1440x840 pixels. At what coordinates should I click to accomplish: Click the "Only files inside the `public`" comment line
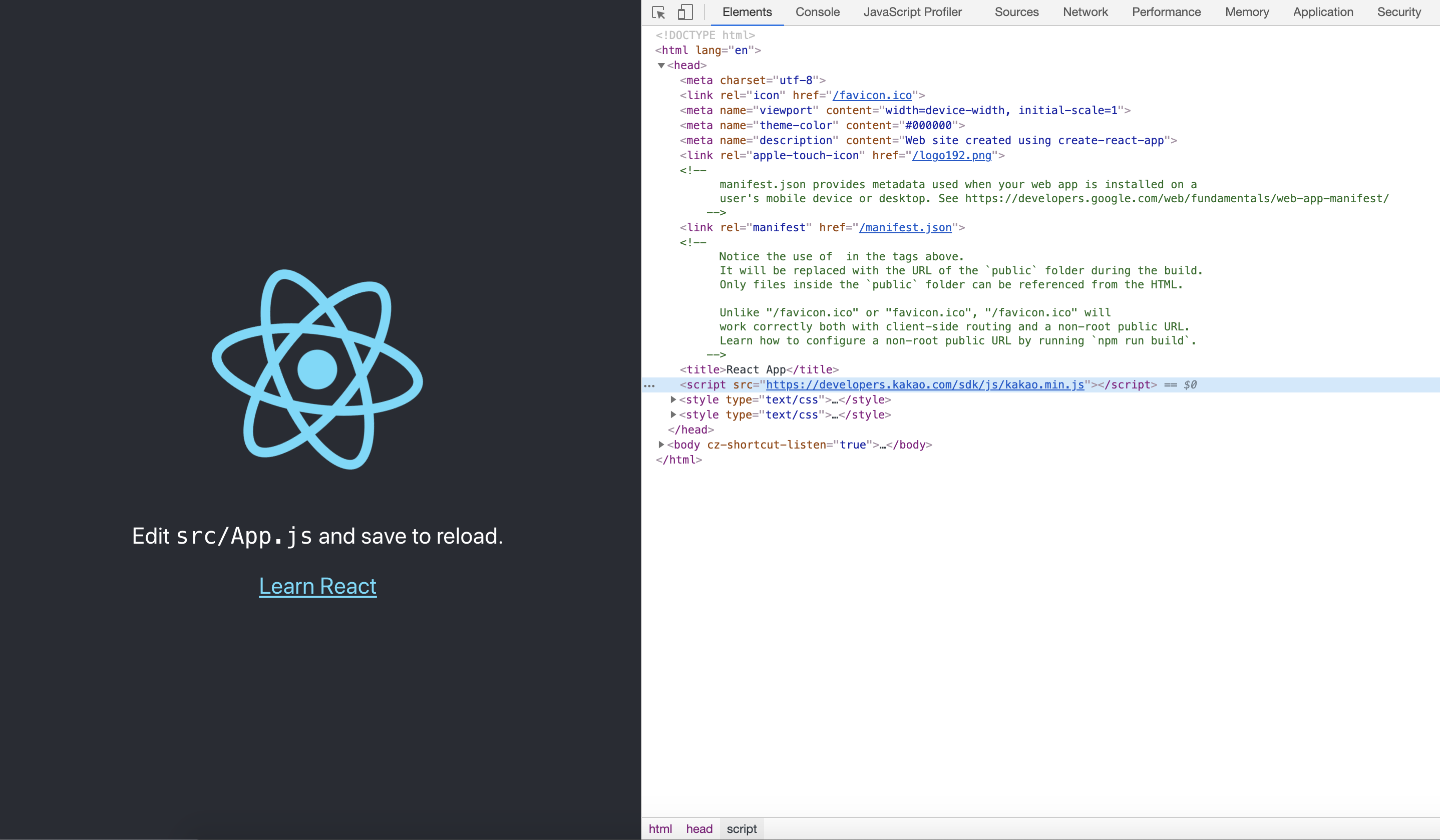tap(951, 284)
